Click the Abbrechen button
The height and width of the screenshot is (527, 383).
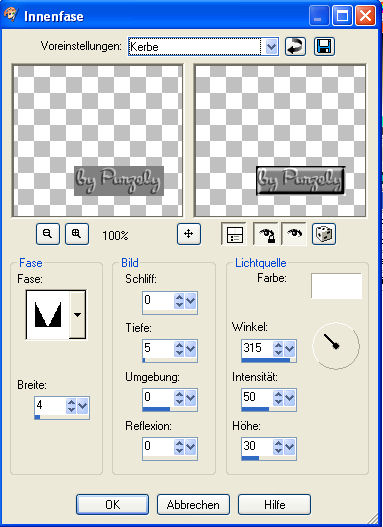[x=193, y=504]
